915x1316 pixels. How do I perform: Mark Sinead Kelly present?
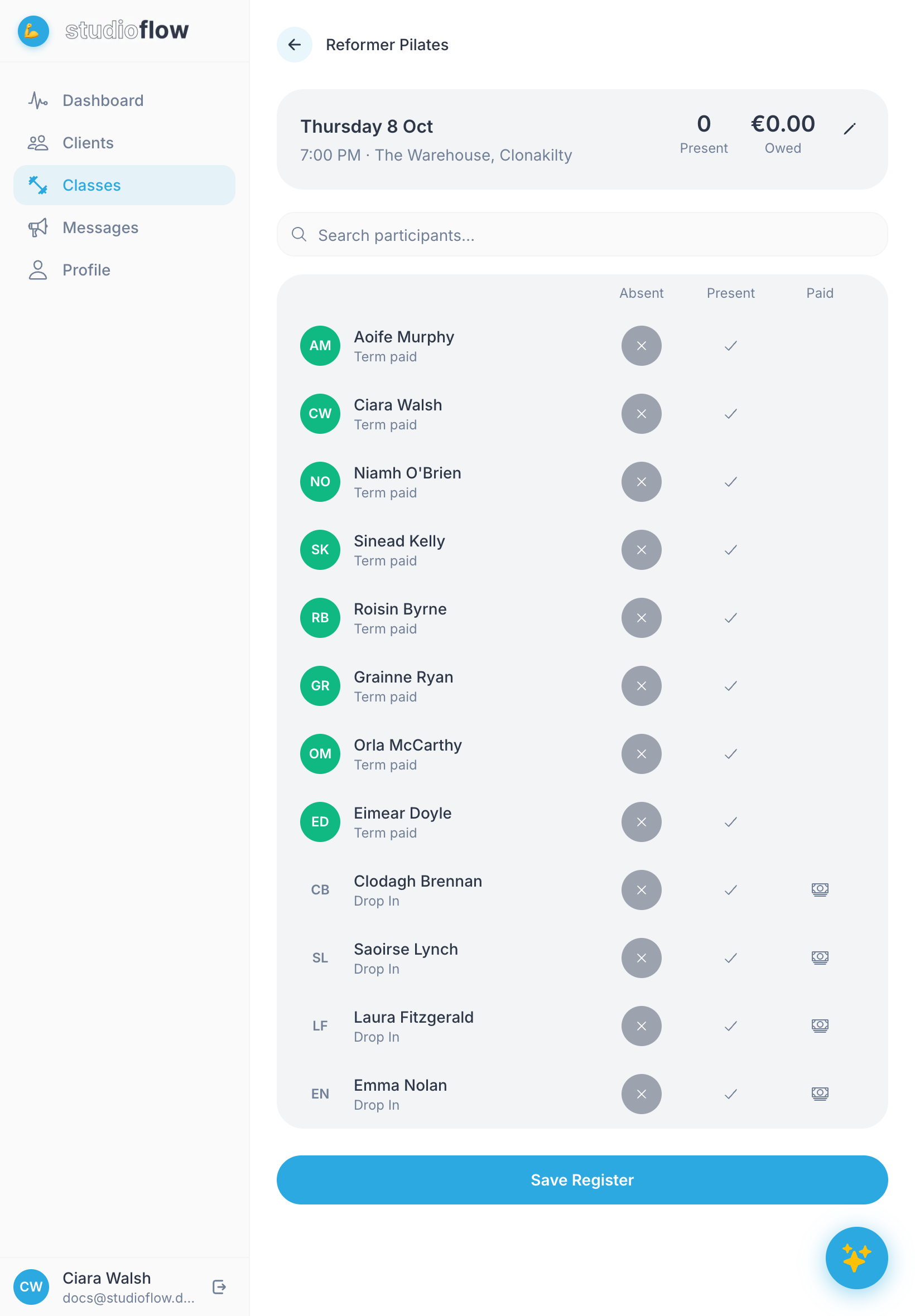pyautogui.click(x=730, y=549)
